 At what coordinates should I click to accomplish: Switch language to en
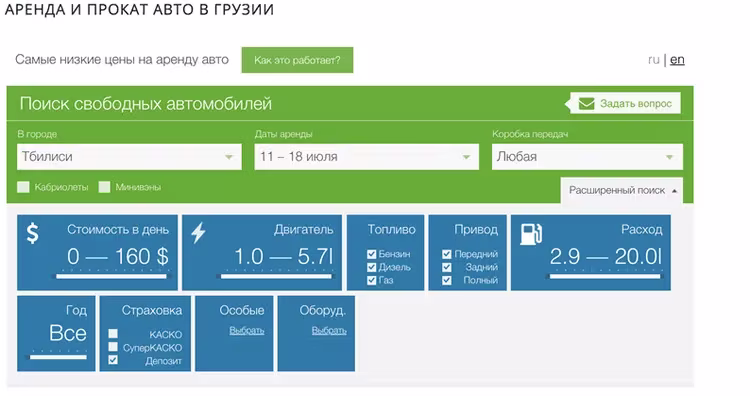(x=677, y=60)
